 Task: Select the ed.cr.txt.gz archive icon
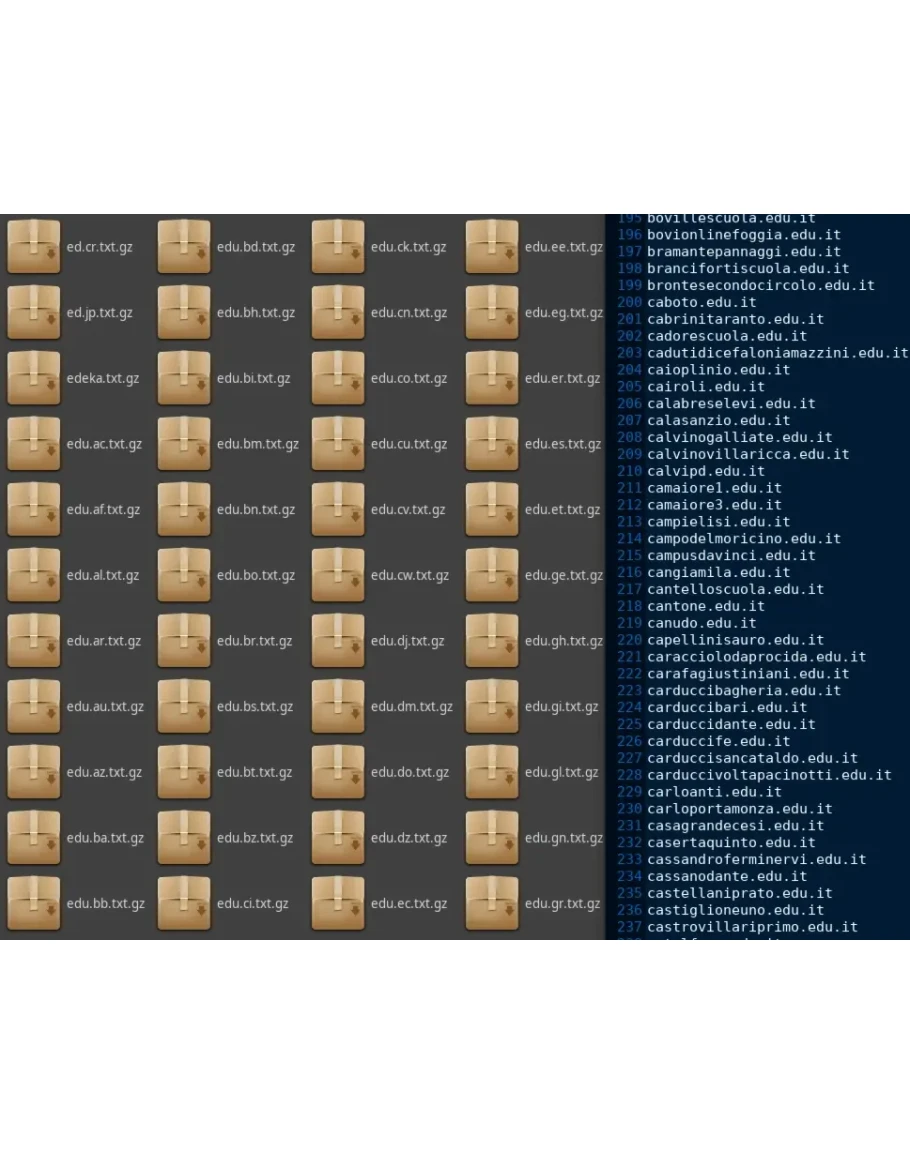(x=34, y=247)
